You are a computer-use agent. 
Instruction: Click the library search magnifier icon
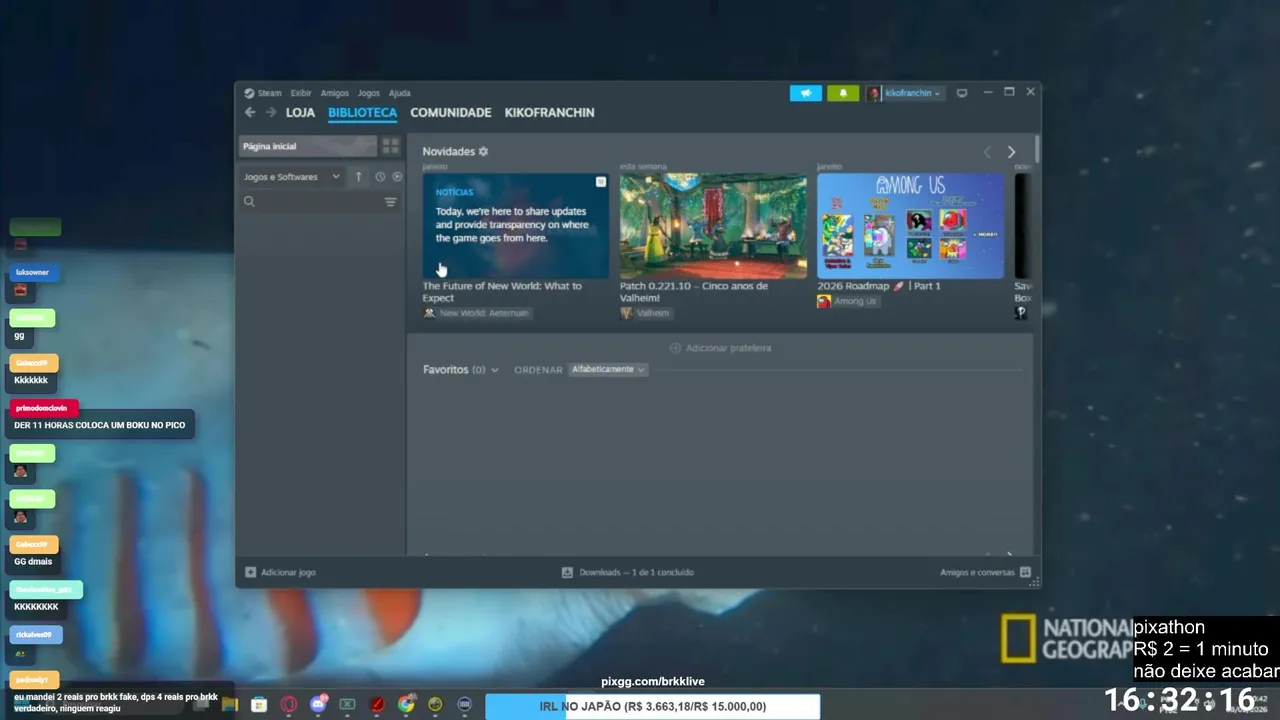(249, 202)
